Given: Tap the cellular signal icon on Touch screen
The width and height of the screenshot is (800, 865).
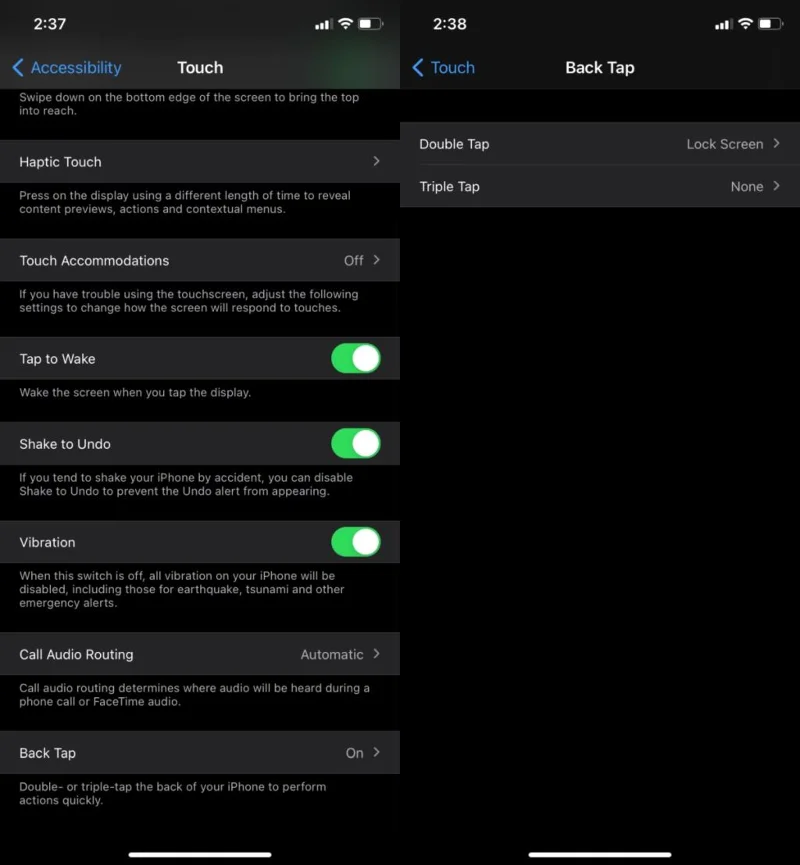Looking at the screenshot, I should 323,24.
